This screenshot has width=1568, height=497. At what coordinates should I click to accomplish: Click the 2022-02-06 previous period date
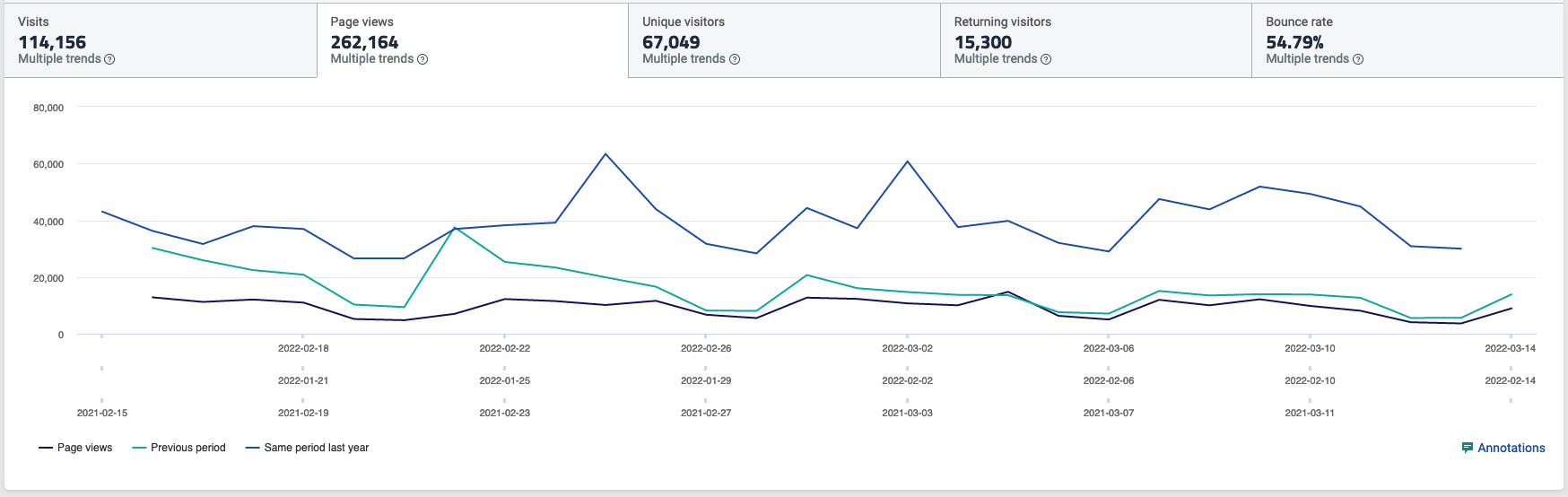pos(1109,380)
